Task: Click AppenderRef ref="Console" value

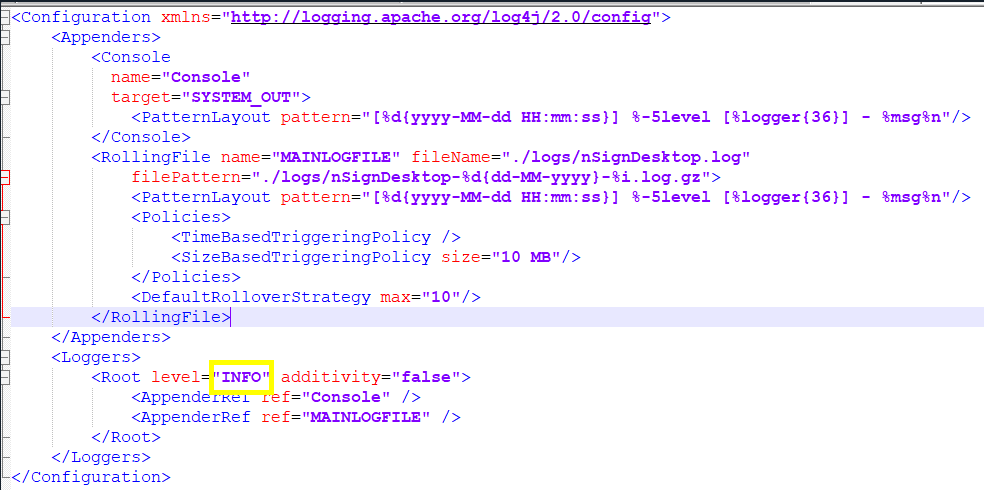Action: tap(346, 397)
